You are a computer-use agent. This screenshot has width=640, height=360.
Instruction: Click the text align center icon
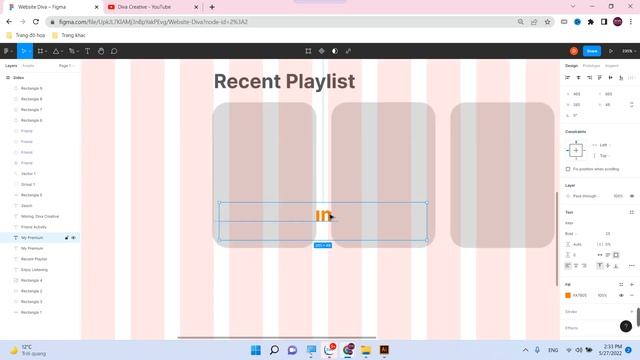click(x=576, y=266)
